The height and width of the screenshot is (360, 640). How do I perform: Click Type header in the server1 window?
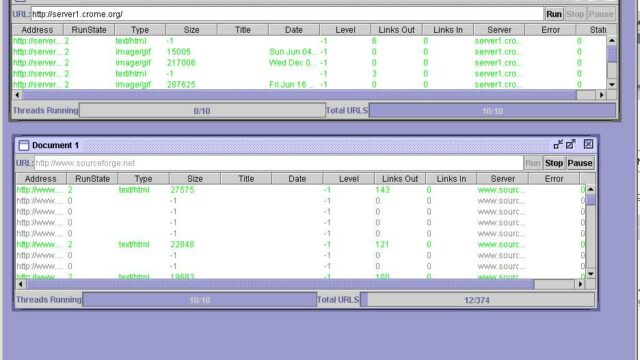click(x=140, y=30)
